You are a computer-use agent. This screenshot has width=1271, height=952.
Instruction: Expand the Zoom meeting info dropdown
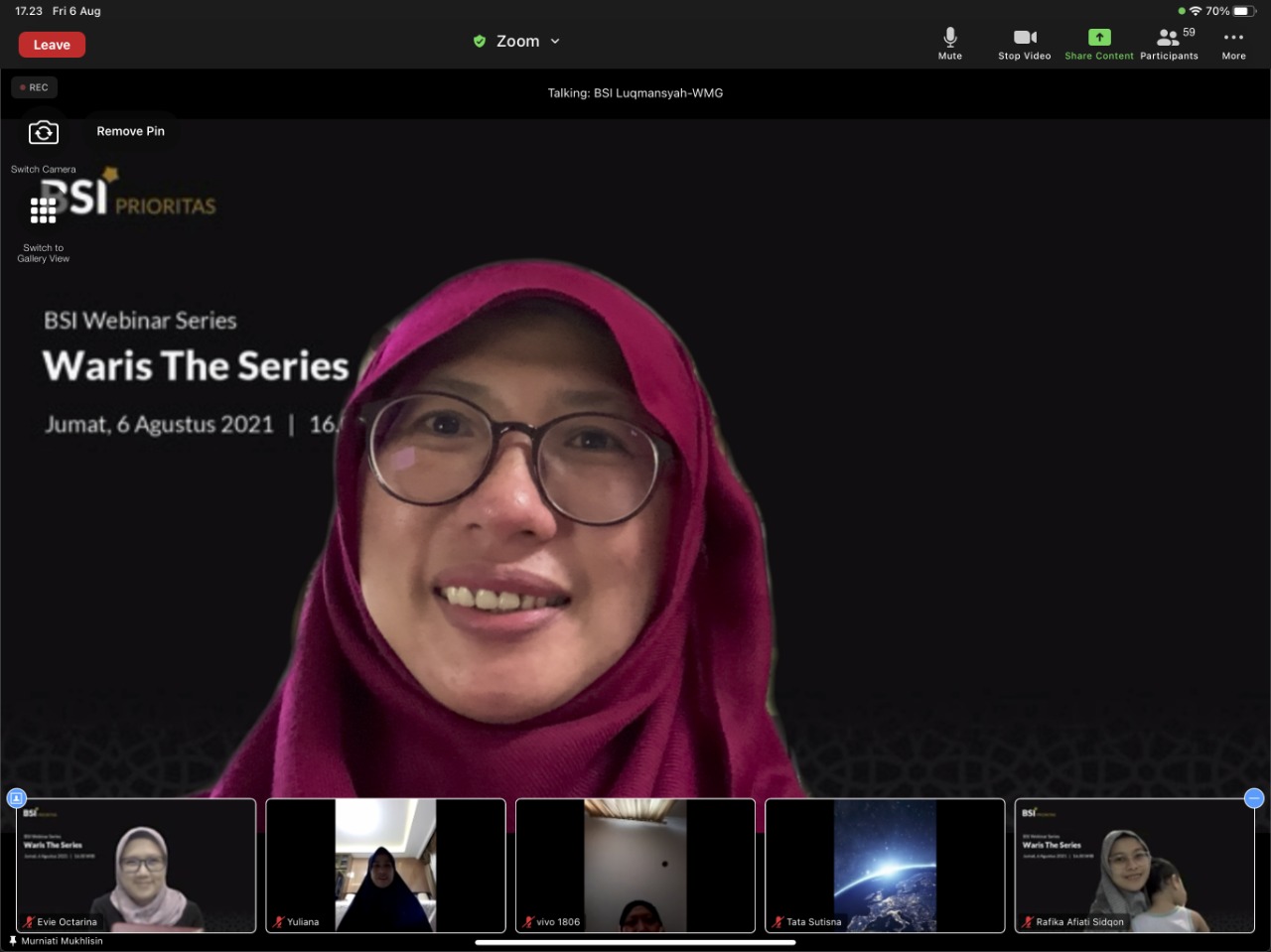pyautogui.click(x=555, y=42)
